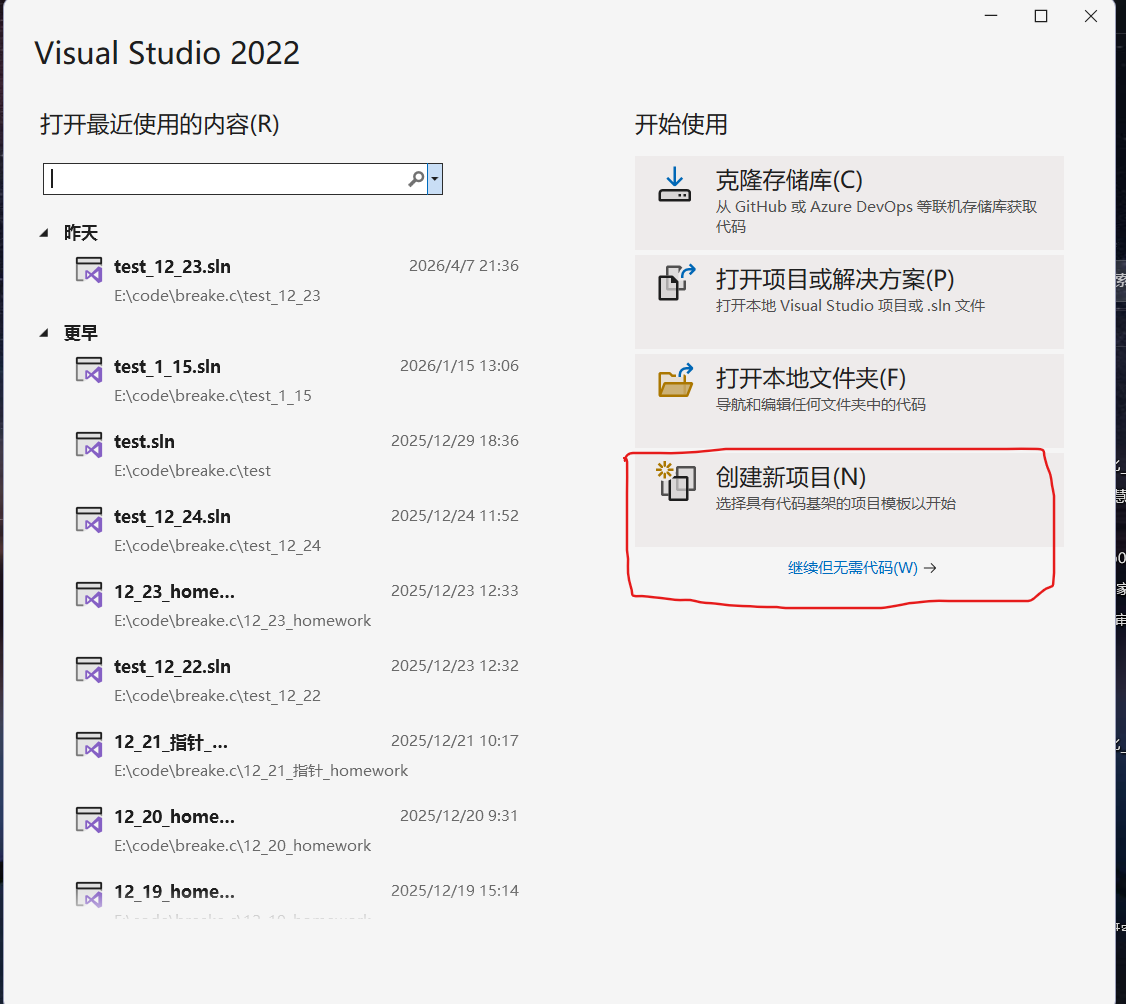Click date 2026/4/7 21:36
Viewport: 1126px width, 1004px height.
(464, 266)
